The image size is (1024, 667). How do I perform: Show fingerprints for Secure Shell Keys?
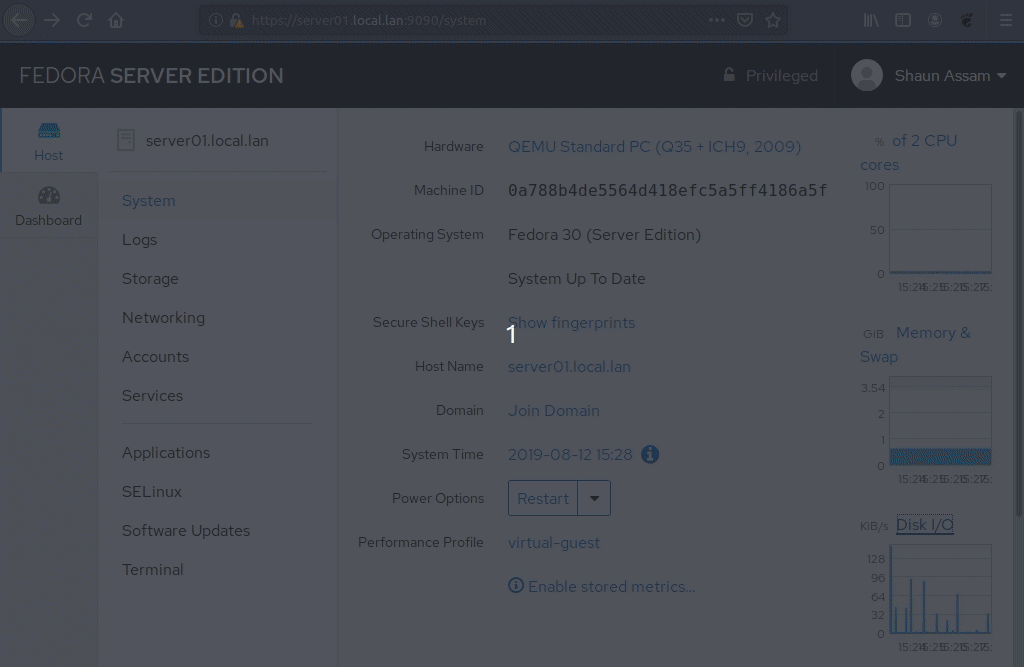(x=571, y=322)
